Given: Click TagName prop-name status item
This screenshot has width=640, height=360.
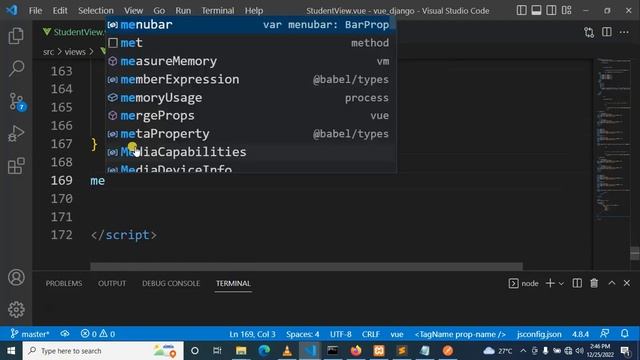Looking at the screenshot, I should (x=460, y=334).
